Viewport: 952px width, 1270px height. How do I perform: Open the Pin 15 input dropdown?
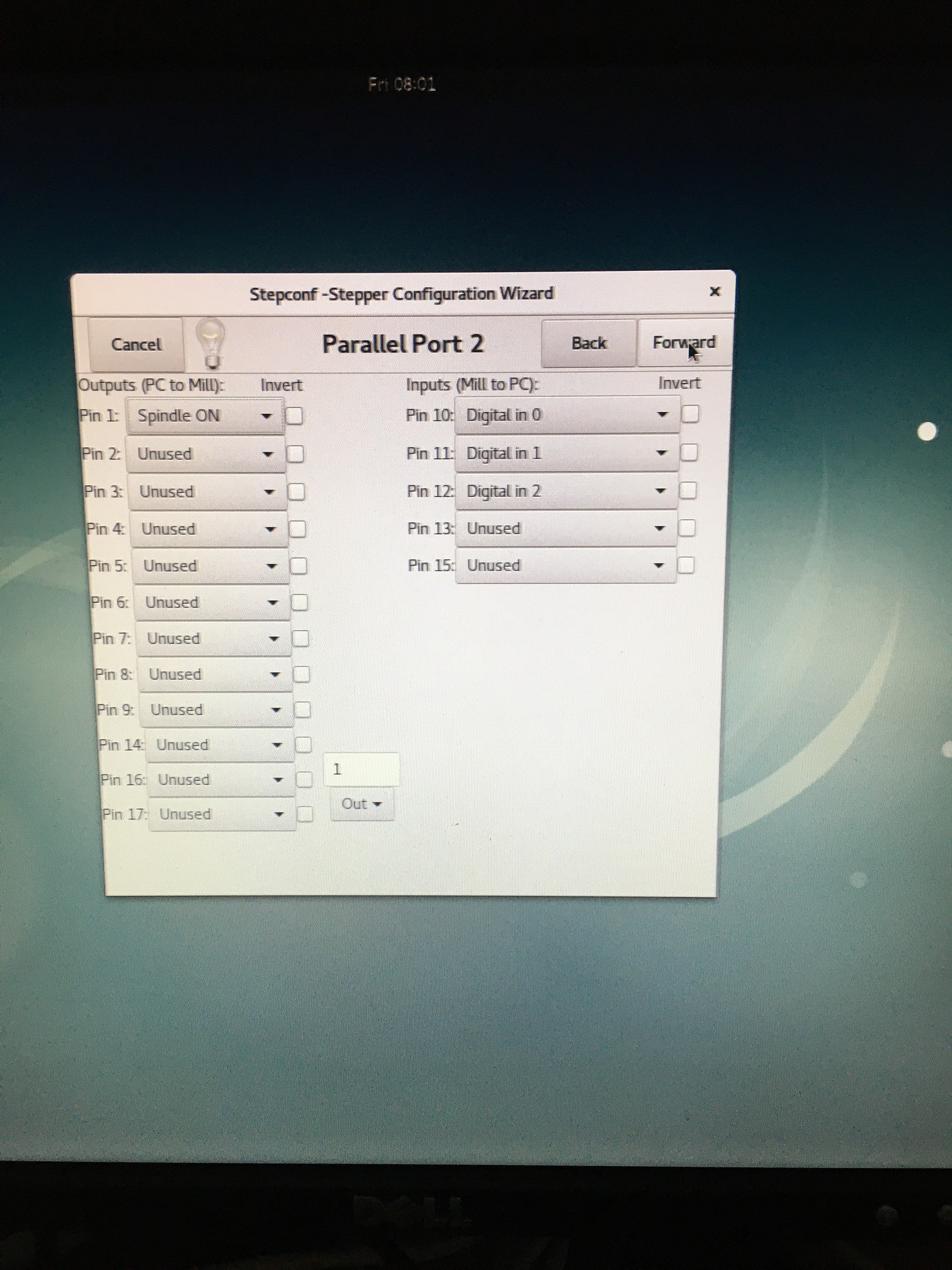tap(565, 566)
